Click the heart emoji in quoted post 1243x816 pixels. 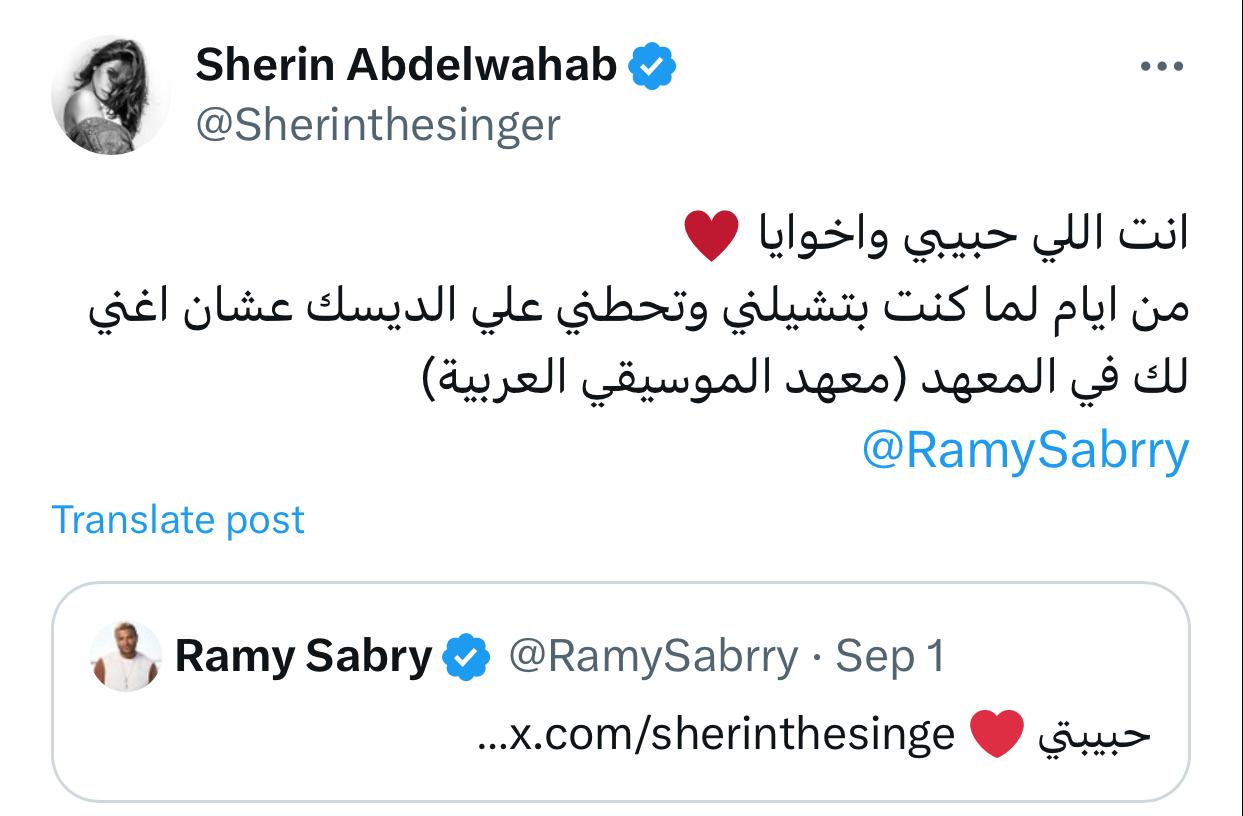point(997,736)
